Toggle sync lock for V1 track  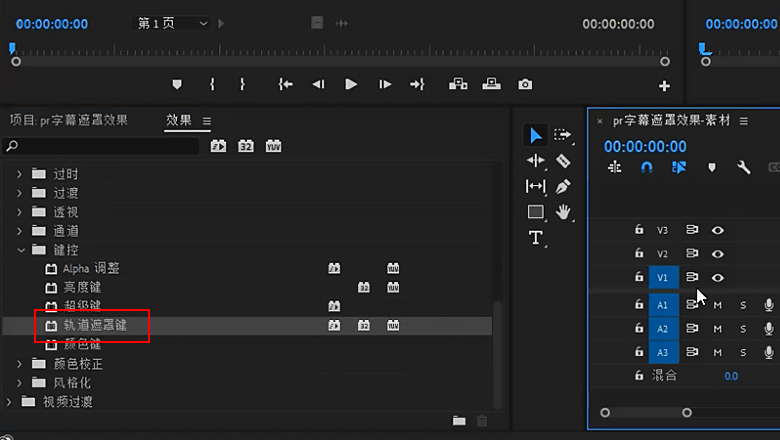691,277
